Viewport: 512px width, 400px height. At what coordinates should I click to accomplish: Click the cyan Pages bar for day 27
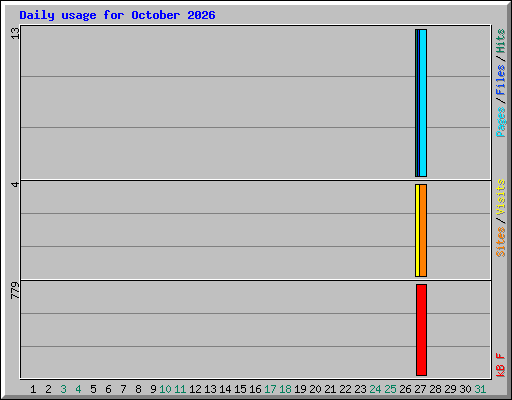[423, 103]
